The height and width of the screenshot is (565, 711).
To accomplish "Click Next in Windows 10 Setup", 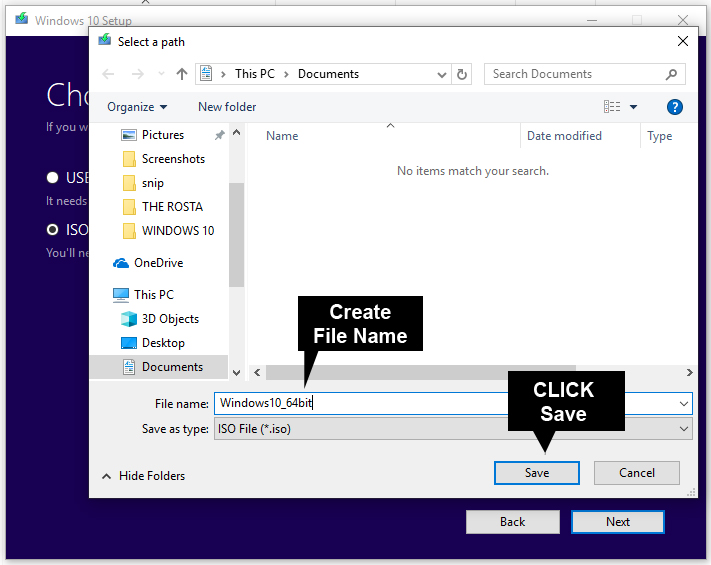I will click(x=618, y=522).
